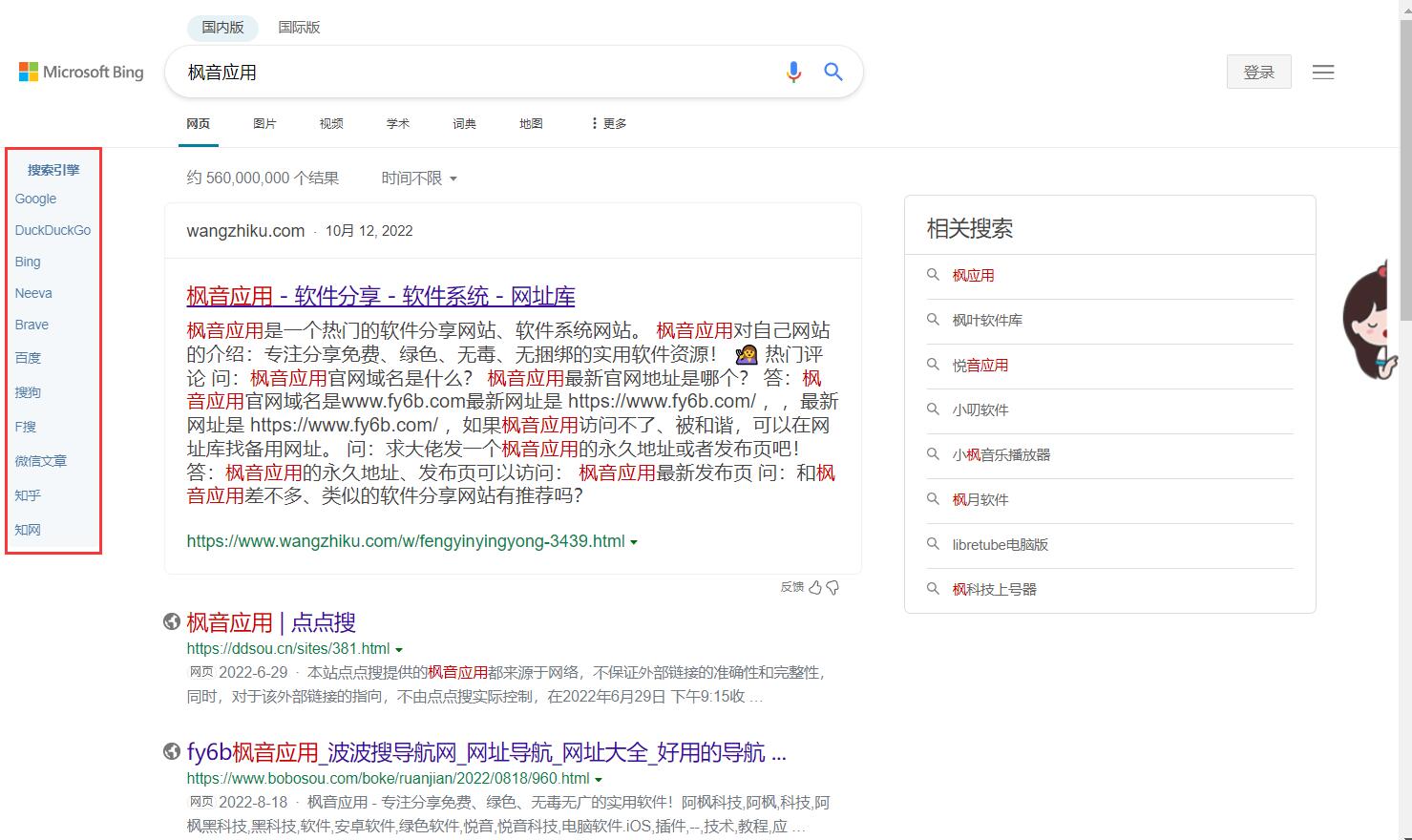Viewport: 1412px width, 840px height.
Task: Select 知乎 in search engine sidebar
Action: pyautogui.click(x=28, y=495)
